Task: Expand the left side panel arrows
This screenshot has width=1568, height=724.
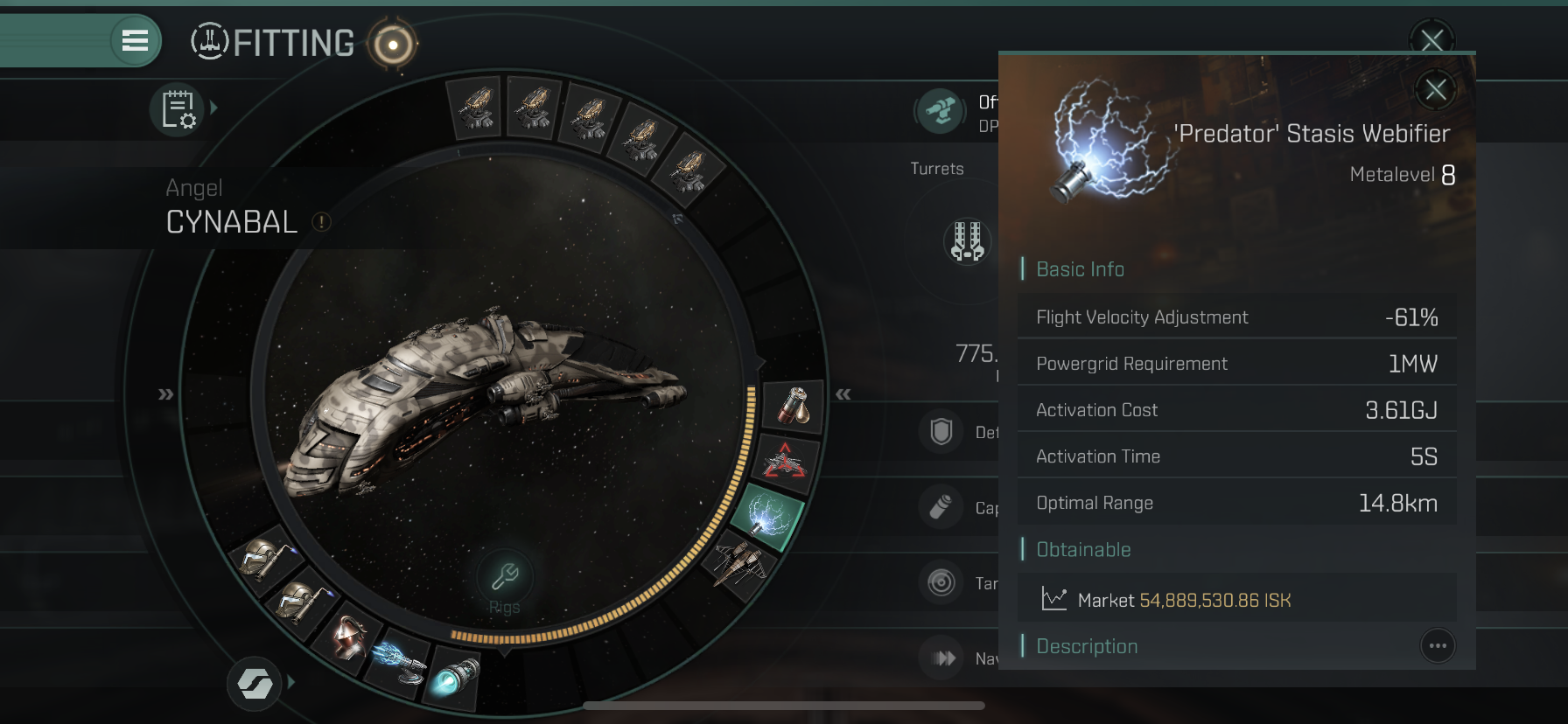Action: click(x=165, y=394)
